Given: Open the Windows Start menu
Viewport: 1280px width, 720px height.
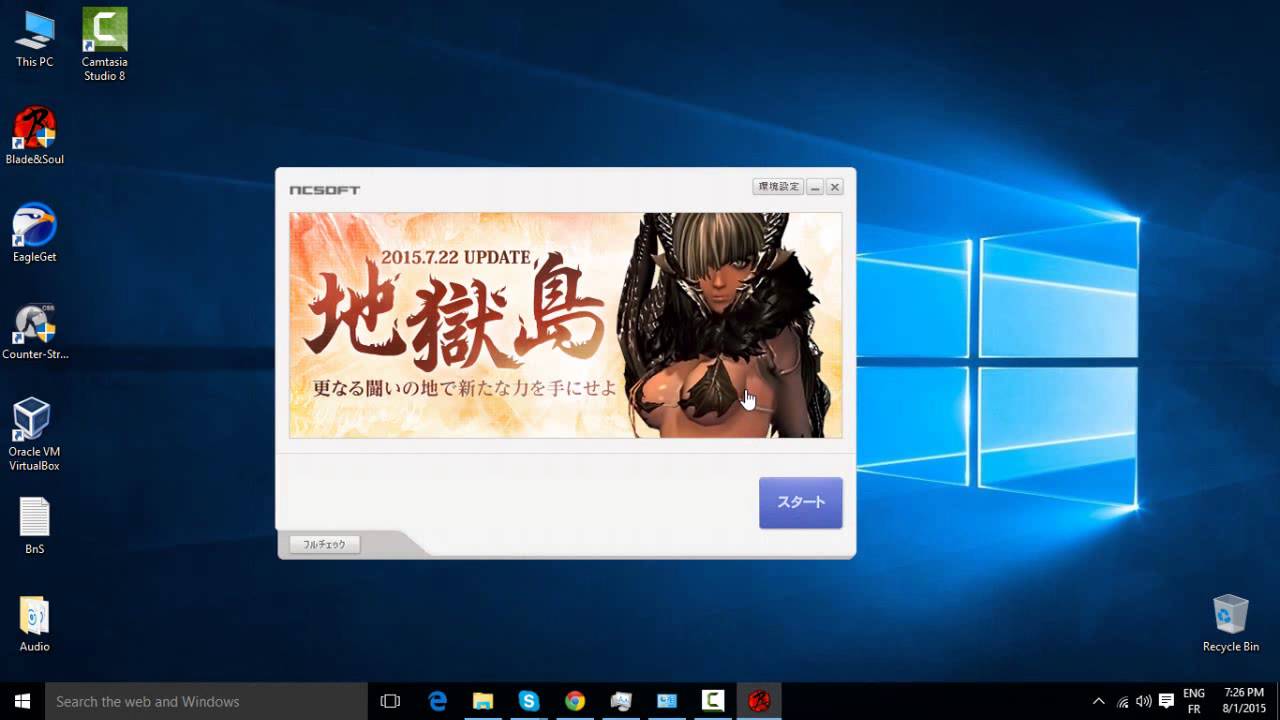Looking at the screenshot, I should tap(22, 701).
